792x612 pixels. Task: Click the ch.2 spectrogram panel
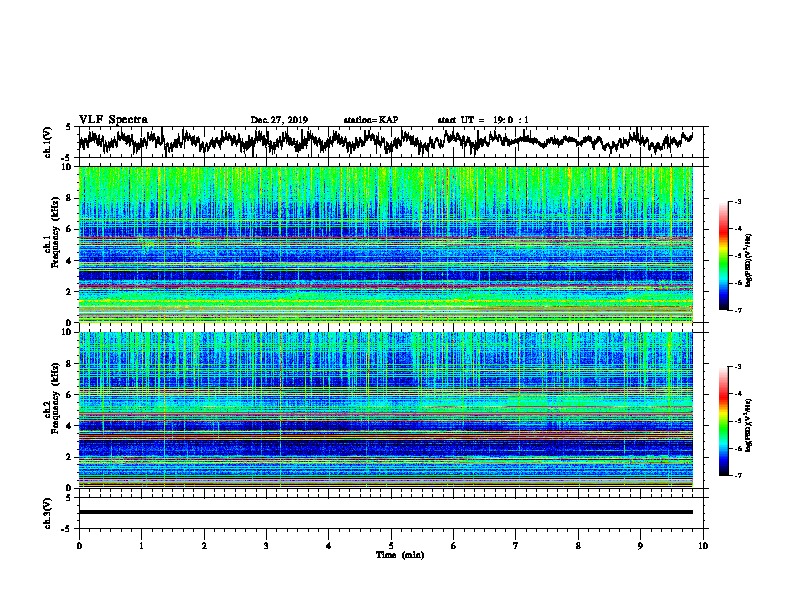click(386, 410)
